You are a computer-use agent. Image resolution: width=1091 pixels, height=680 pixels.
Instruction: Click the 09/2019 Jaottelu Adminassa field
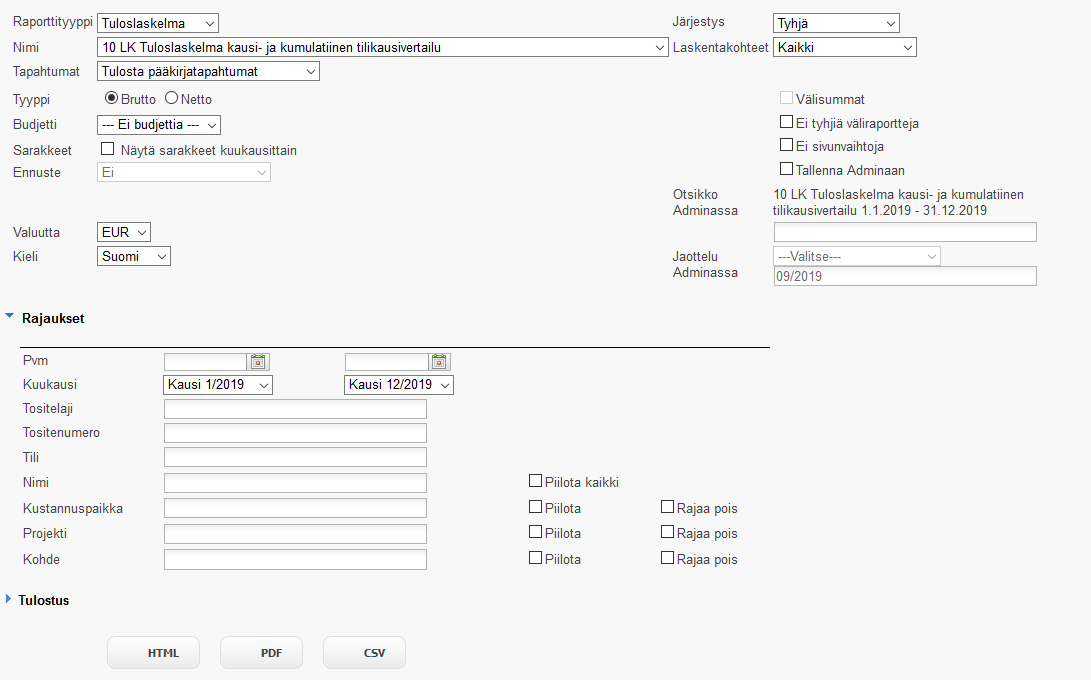tap(905, 276)
